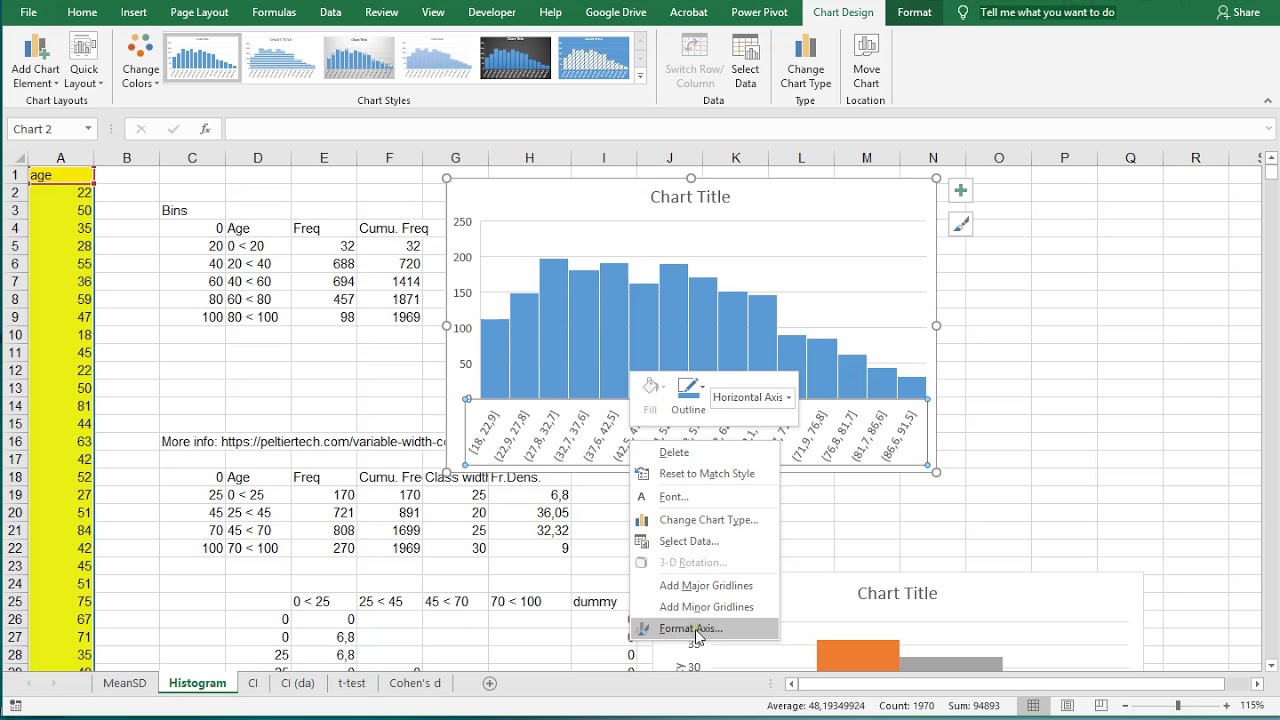The height and width of the screenshot is (720, 1280).
Task: Select cell containing Bins label
Action: (x=192, y=210)
